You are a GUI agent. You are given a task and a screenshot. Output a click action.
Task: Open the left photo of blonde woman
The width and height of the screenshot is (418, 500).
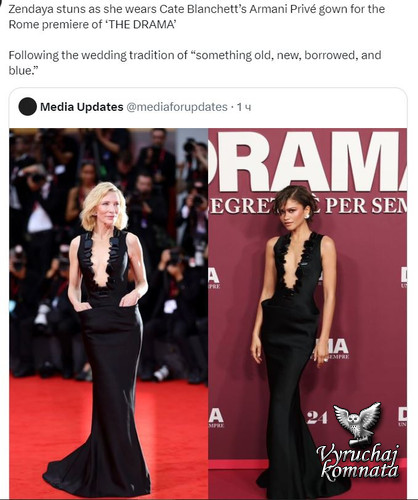coord(109,312)
